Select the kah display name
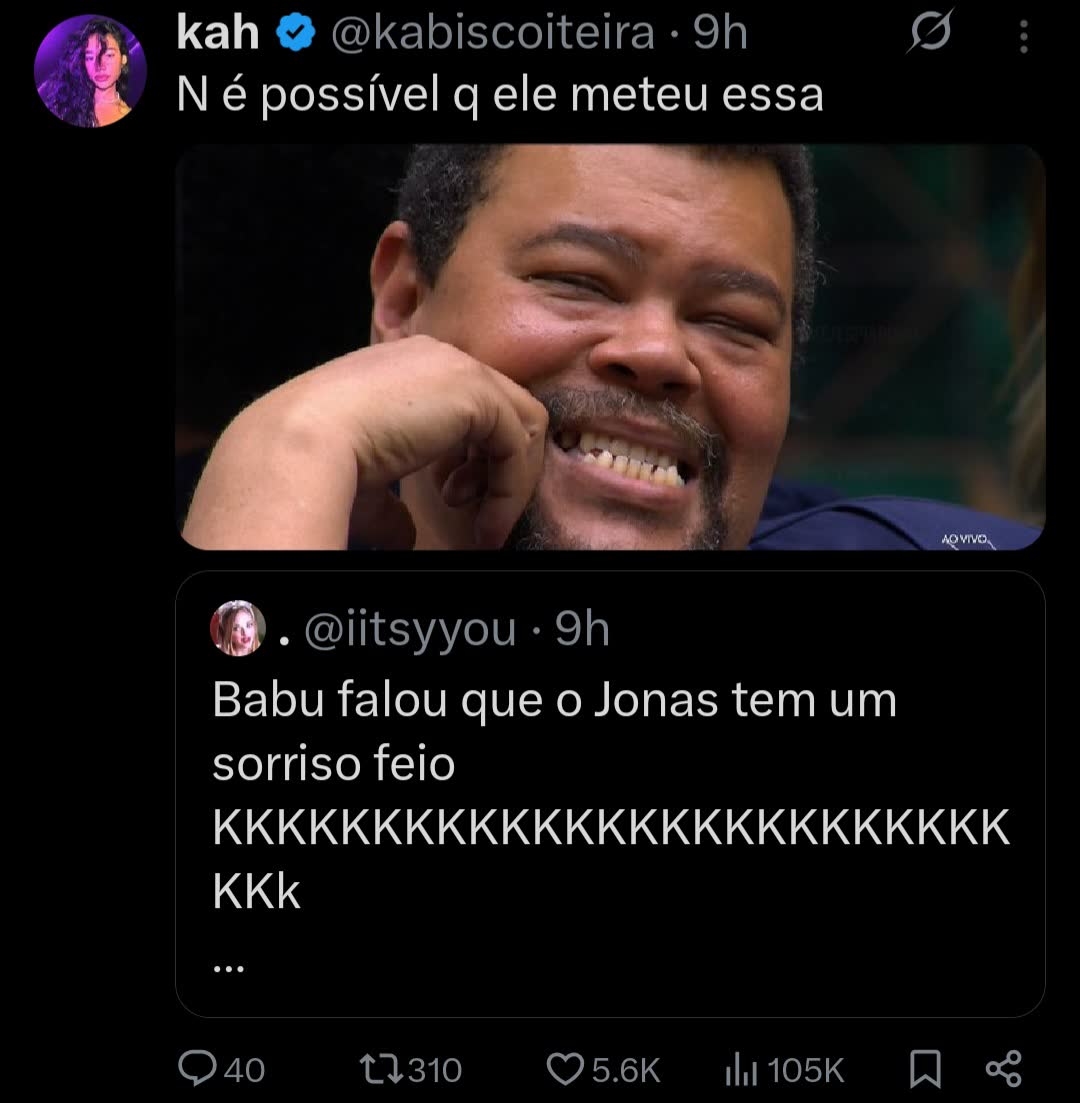This screenshot has width=1080, height=1103. tap(217, 33)
